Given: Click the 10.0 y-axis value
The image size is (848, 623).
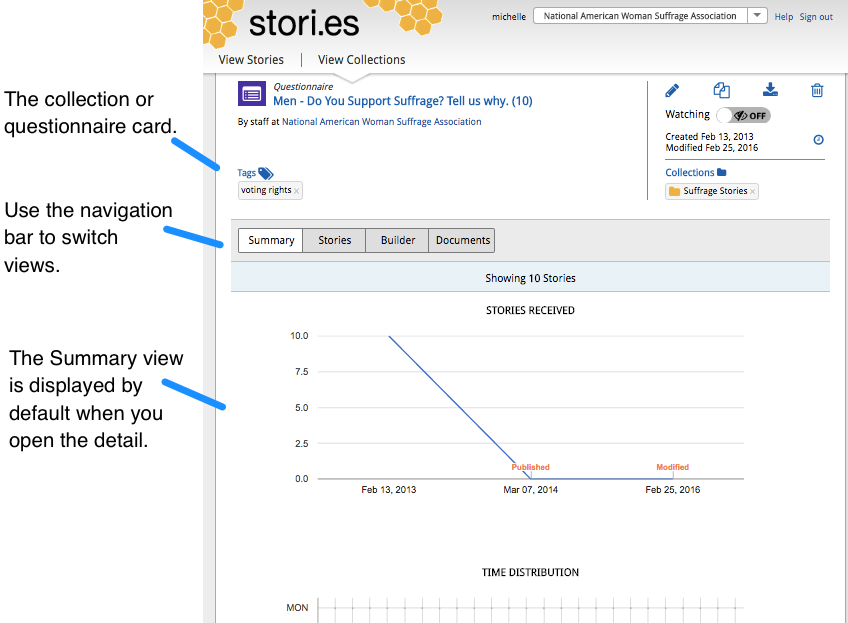Looking at the screenshot, I should (299, 336).
